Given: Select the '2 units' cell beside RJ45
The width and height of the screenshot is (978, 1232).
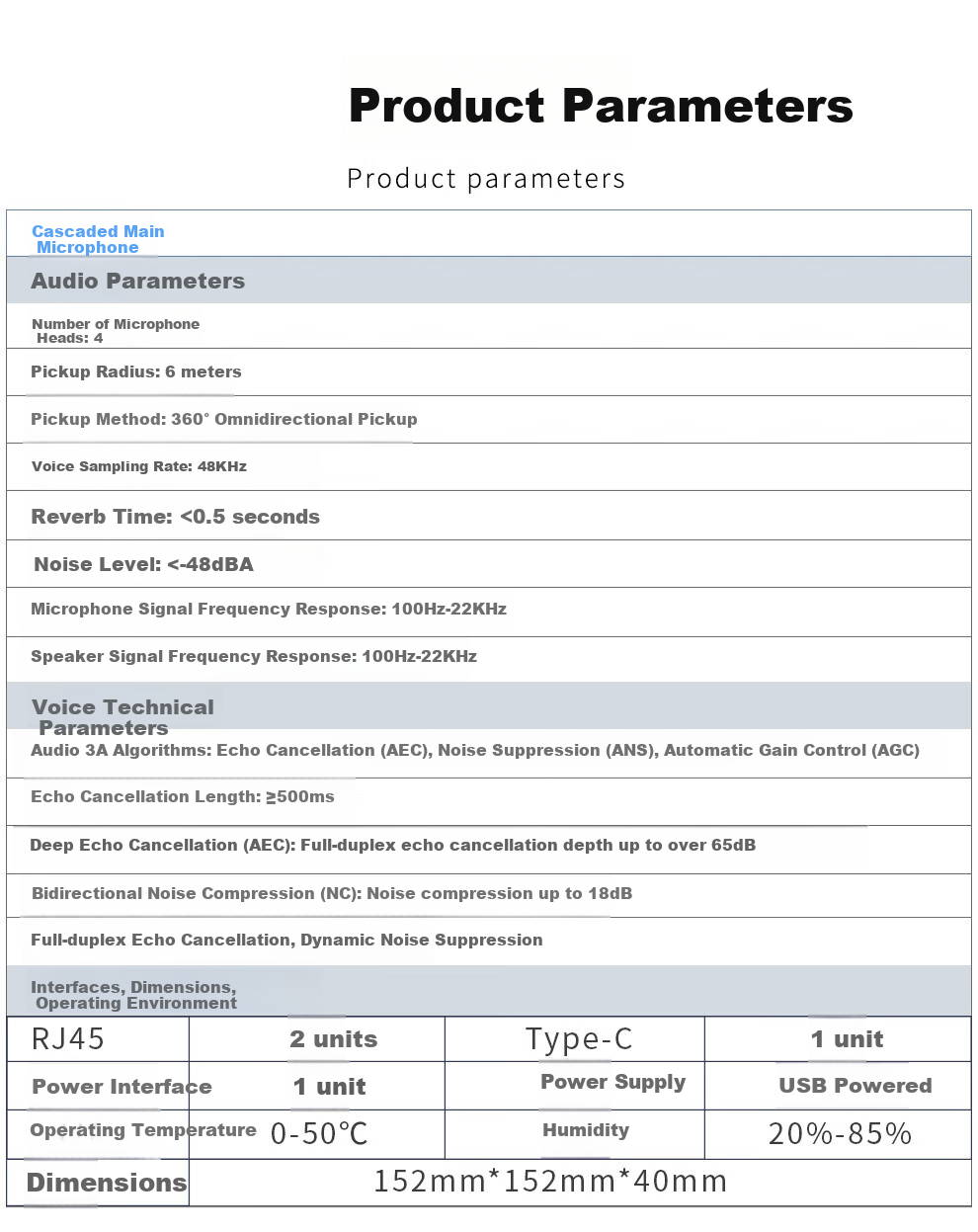Looking at the screenshot, I should point(317,1039).
